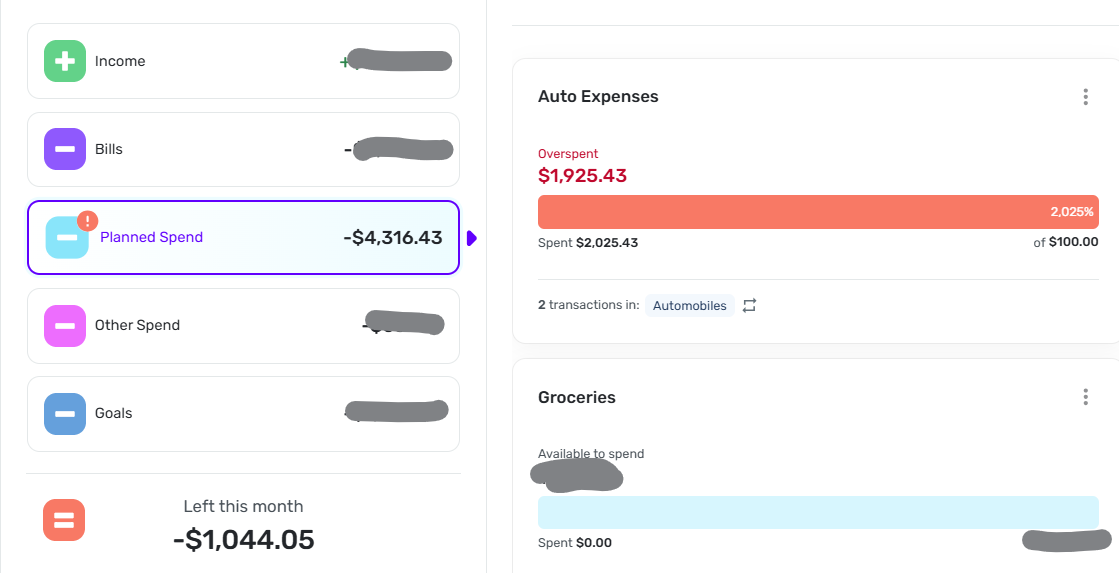Click the purple Bills minus icon
Screen dimensions: 1119x573
point(65,149)
